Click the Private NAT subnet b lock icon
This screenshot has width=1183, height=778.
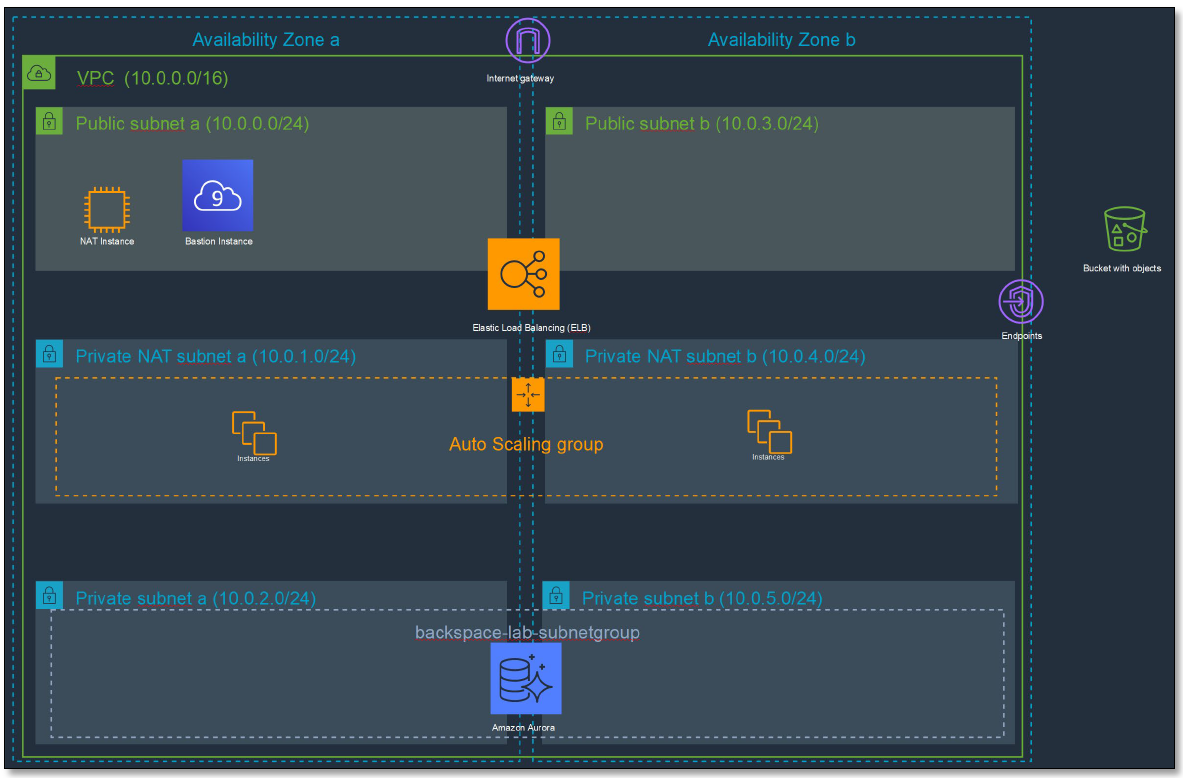click(x=559, y=354)
